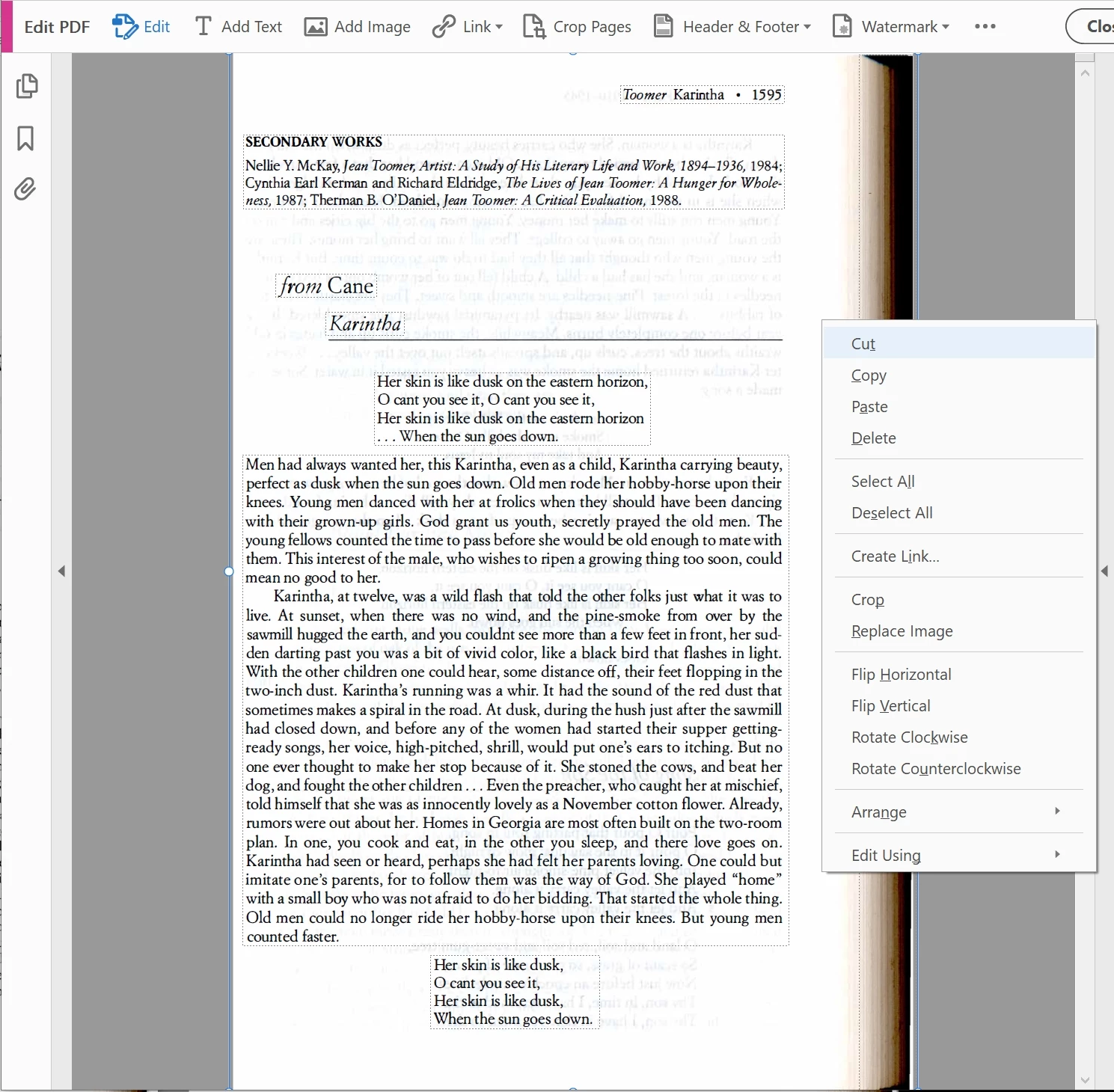The height and width of the screenshot is (1092, 1114).
Task: Expand the Edit Using submenu
Action: pyautogui.click(x=959, y=855)
